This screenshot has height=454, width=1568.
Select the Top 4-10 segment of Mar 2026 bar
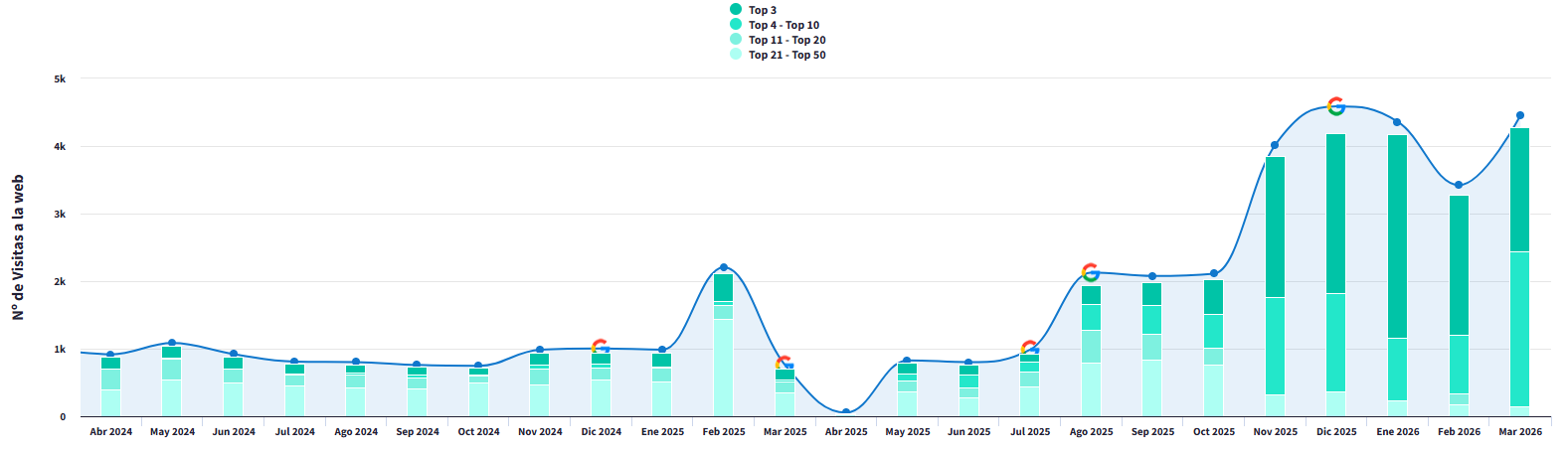pyautogui.click(x=1520, y=328)
